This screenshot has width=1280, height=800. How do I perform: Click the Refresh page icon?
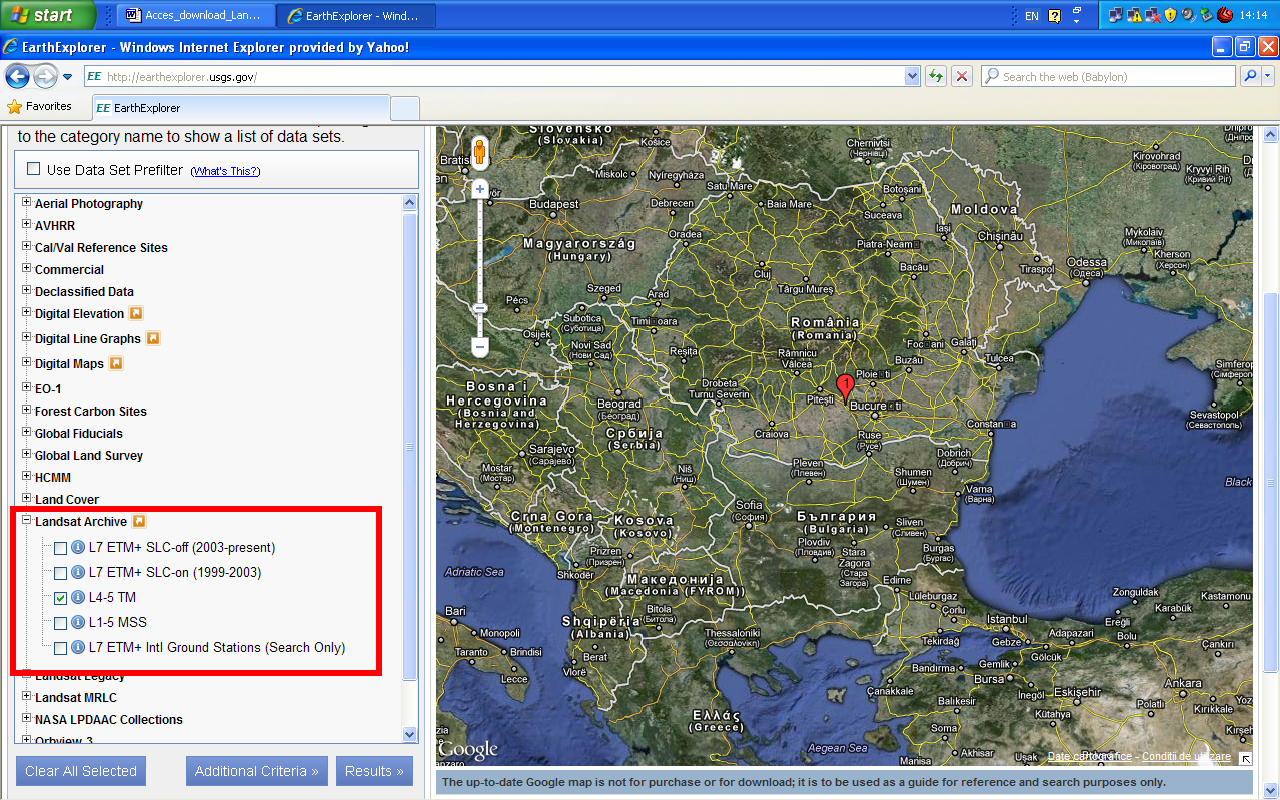point(936,76)
